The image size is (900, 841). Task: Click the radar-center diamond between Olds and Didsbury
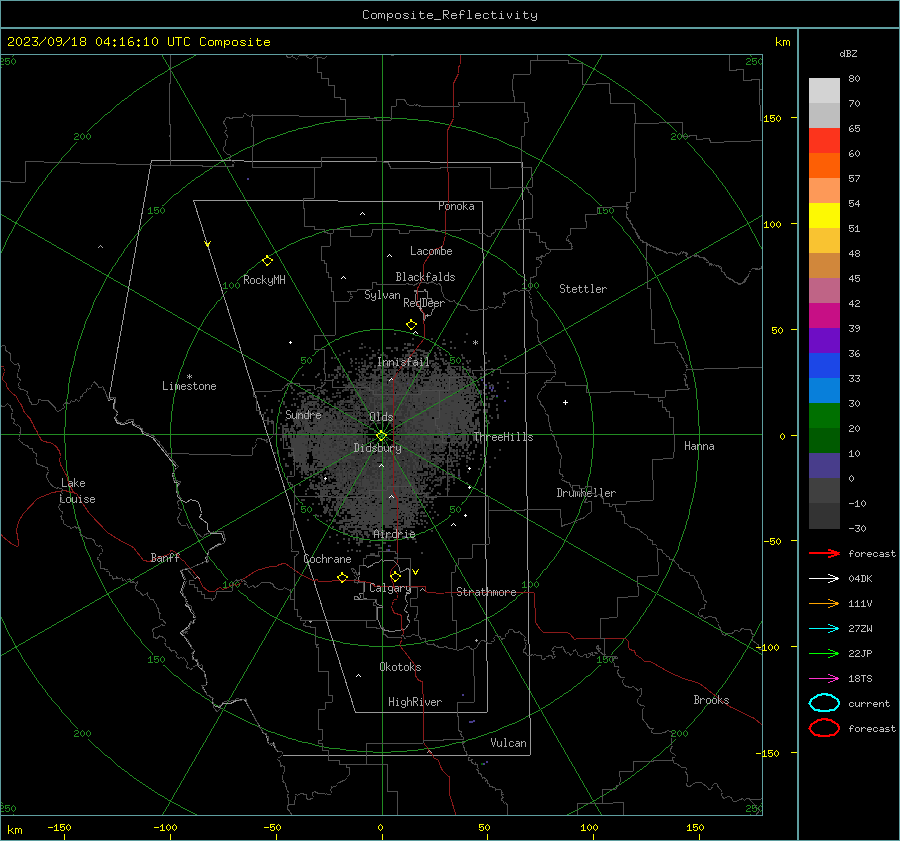pyautogui.click(x=381, y=436)
